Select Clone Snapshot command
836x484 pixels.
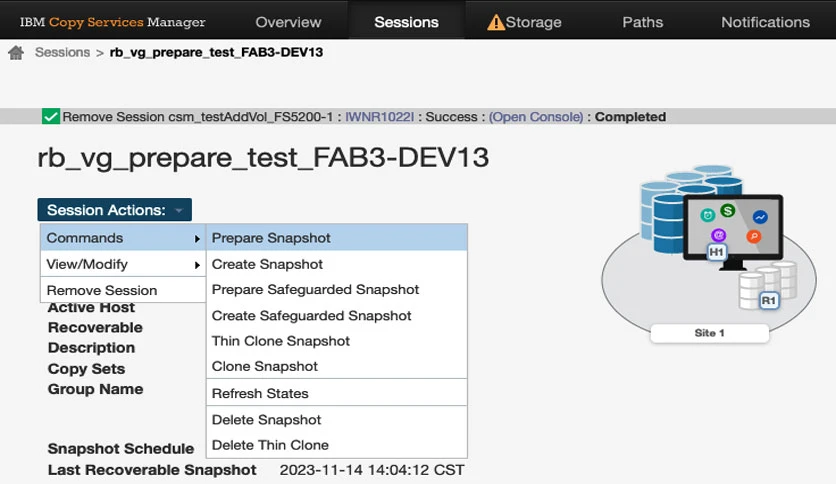(x=337, y=366)
